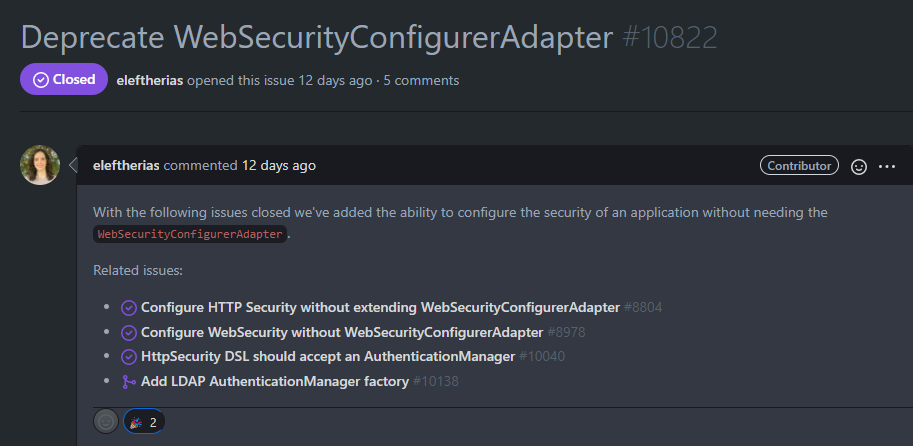Screen dimensions: 913x446
Task: Click the closed-issue icon beside issue #8804
Action: (129, 308)
